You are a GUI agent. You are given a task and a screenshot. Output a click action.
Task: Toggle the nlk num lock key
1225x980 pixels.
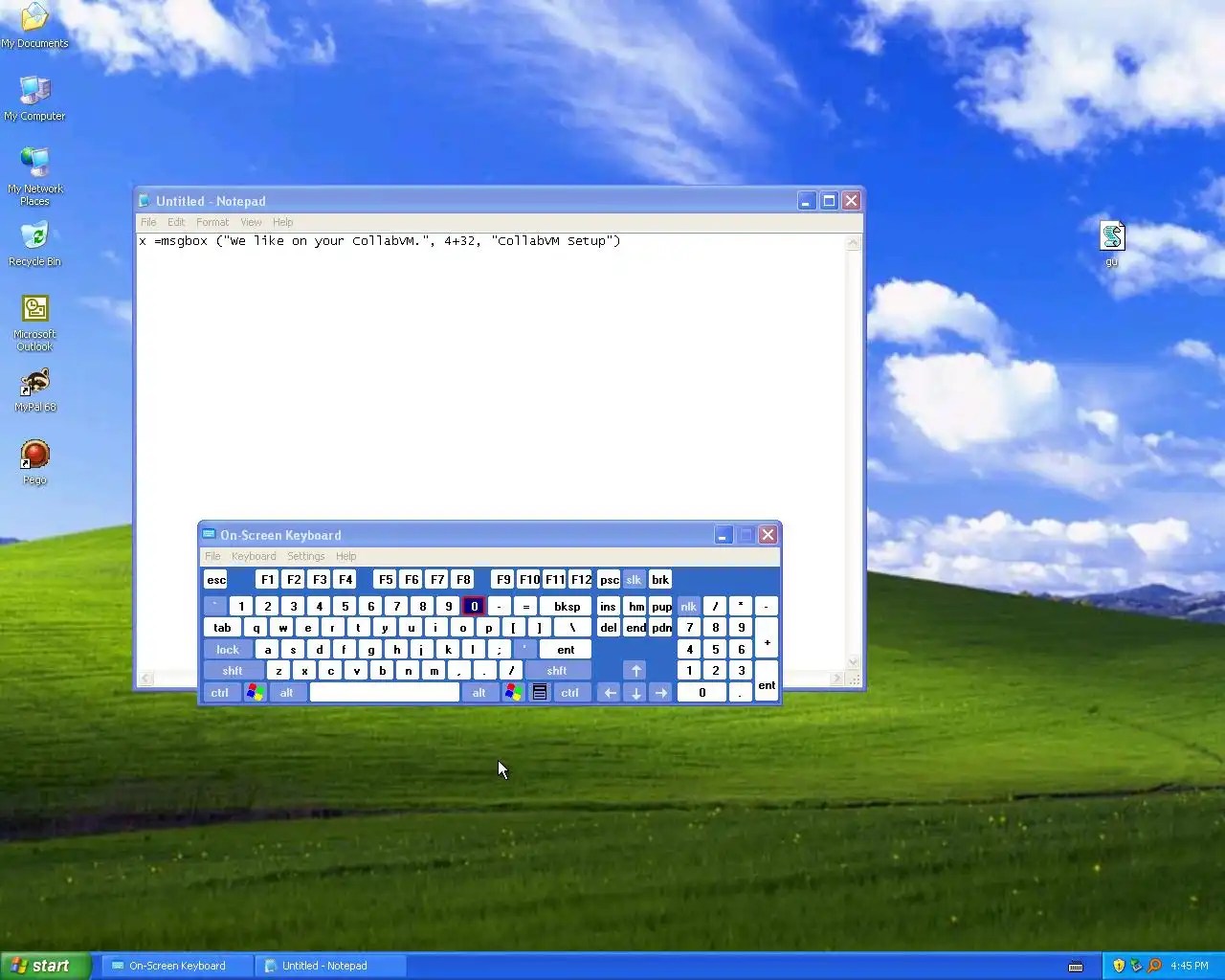[x=688, y=606]
